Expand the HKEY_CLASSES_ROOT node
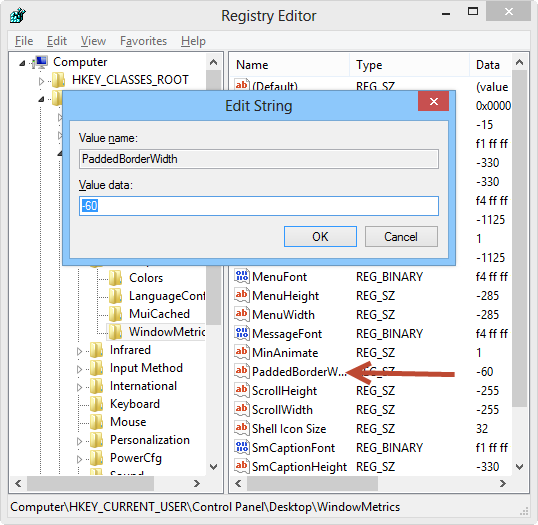The height and width of the screenshot is (525, 538). pyautogui.click(x=41, y=81)
